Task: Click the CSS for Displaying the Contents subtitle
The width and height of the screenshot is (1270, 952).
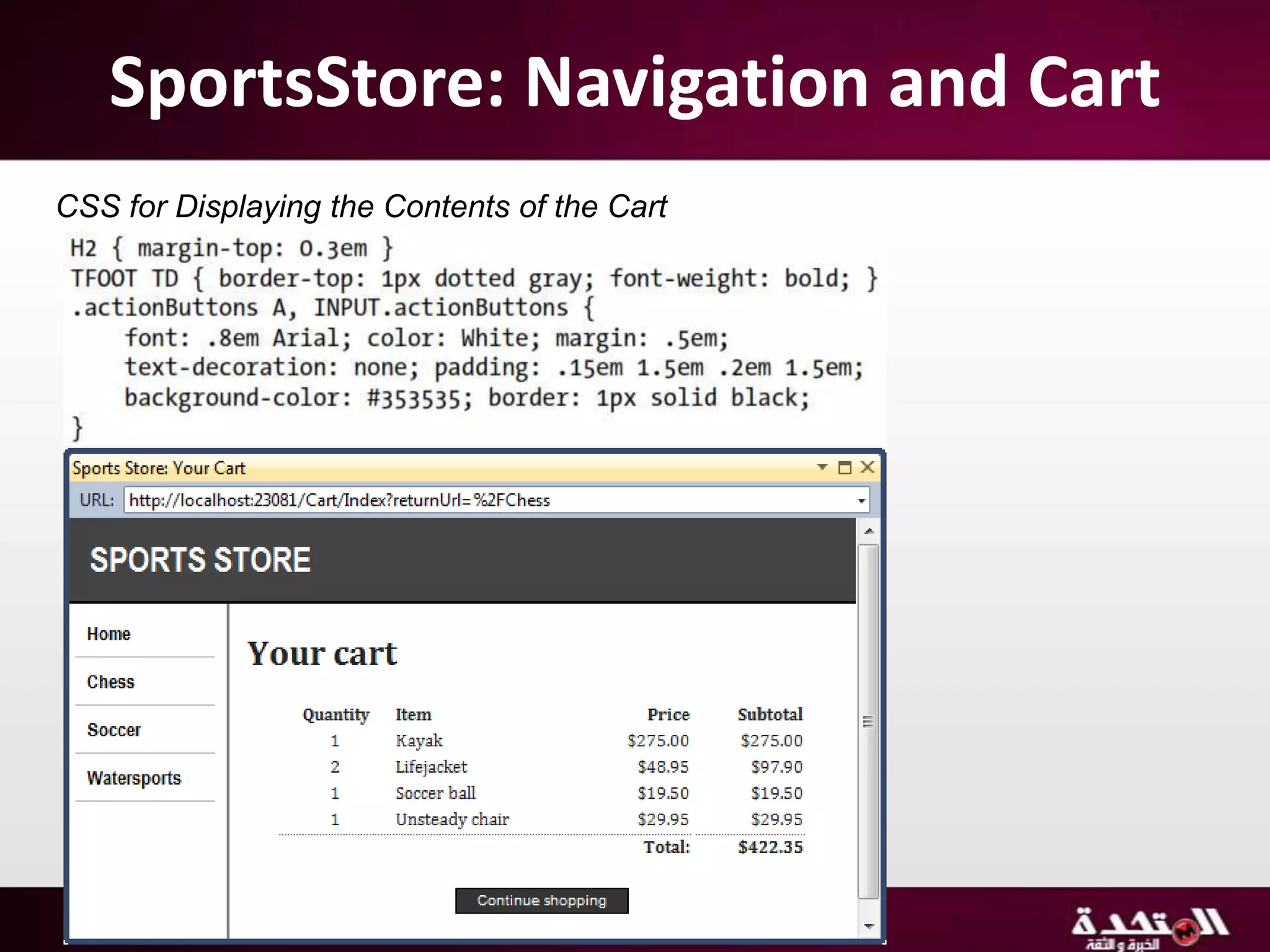Action: pos(362,206)
